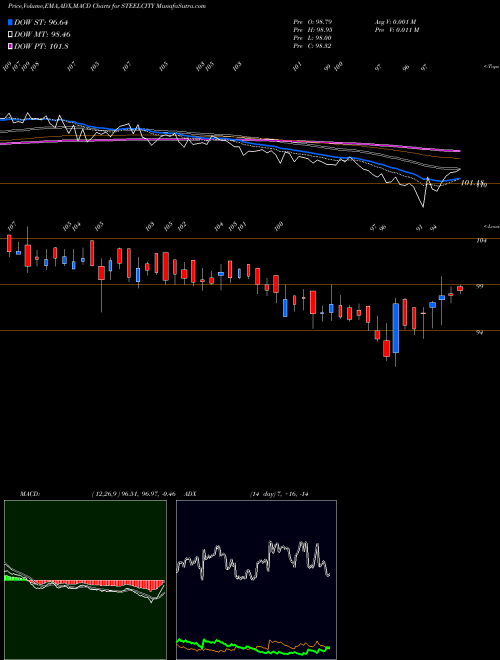Click the 94 price axis label
Screen dimensions: 500x660
point(479,333)
